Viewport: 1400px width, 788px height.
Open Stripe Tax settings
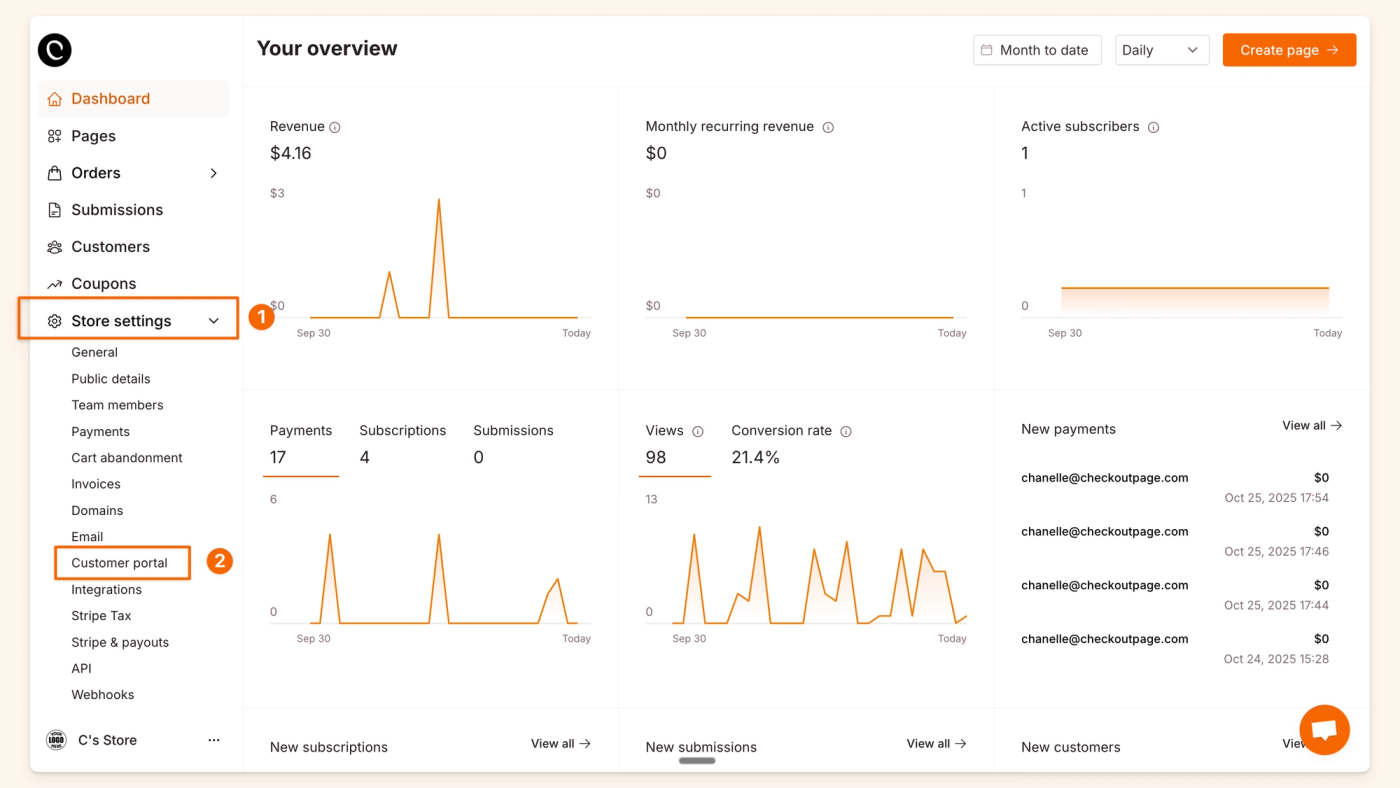coord(101,616)
